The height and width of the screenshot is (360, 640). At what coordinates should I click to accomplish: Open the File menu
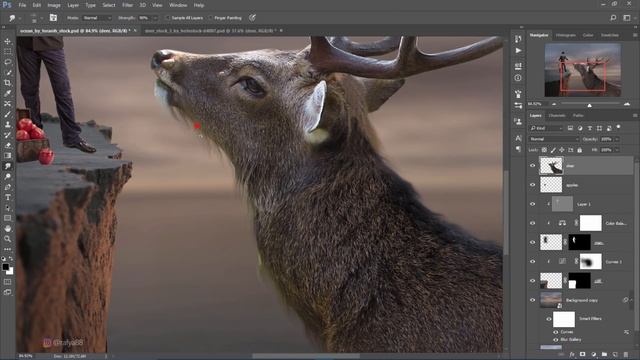point(22,5)
